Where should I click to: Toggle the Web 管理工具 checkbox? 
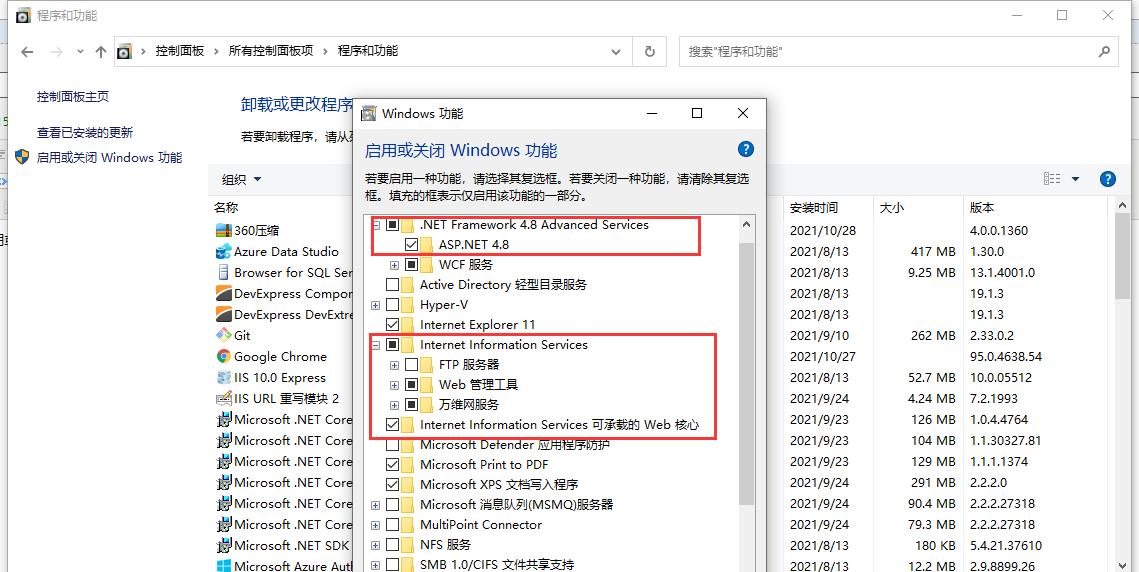click(411, 384)
